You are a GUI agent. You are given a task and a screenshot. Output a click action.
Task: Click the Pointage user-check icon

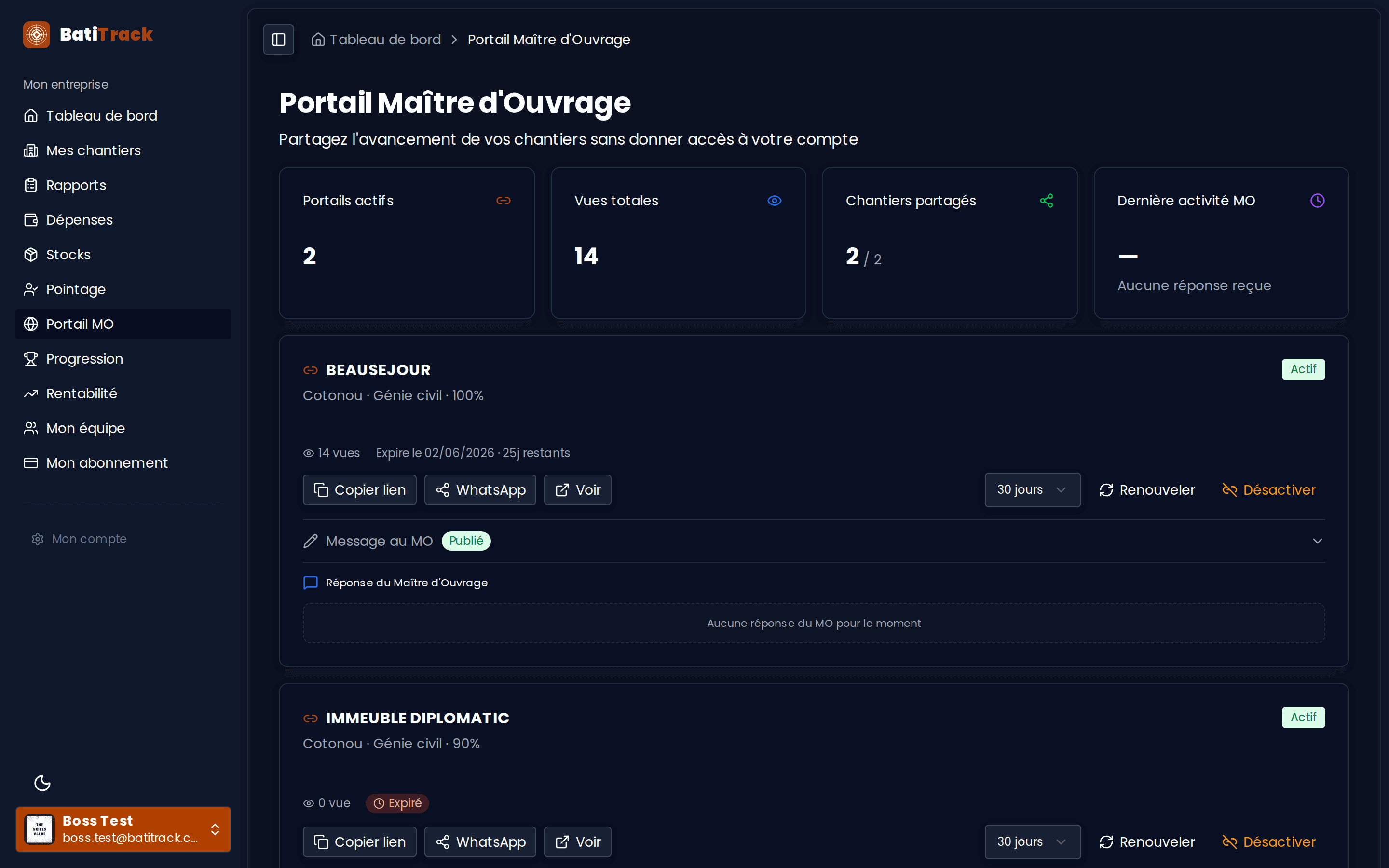click(x=31, y=289)
